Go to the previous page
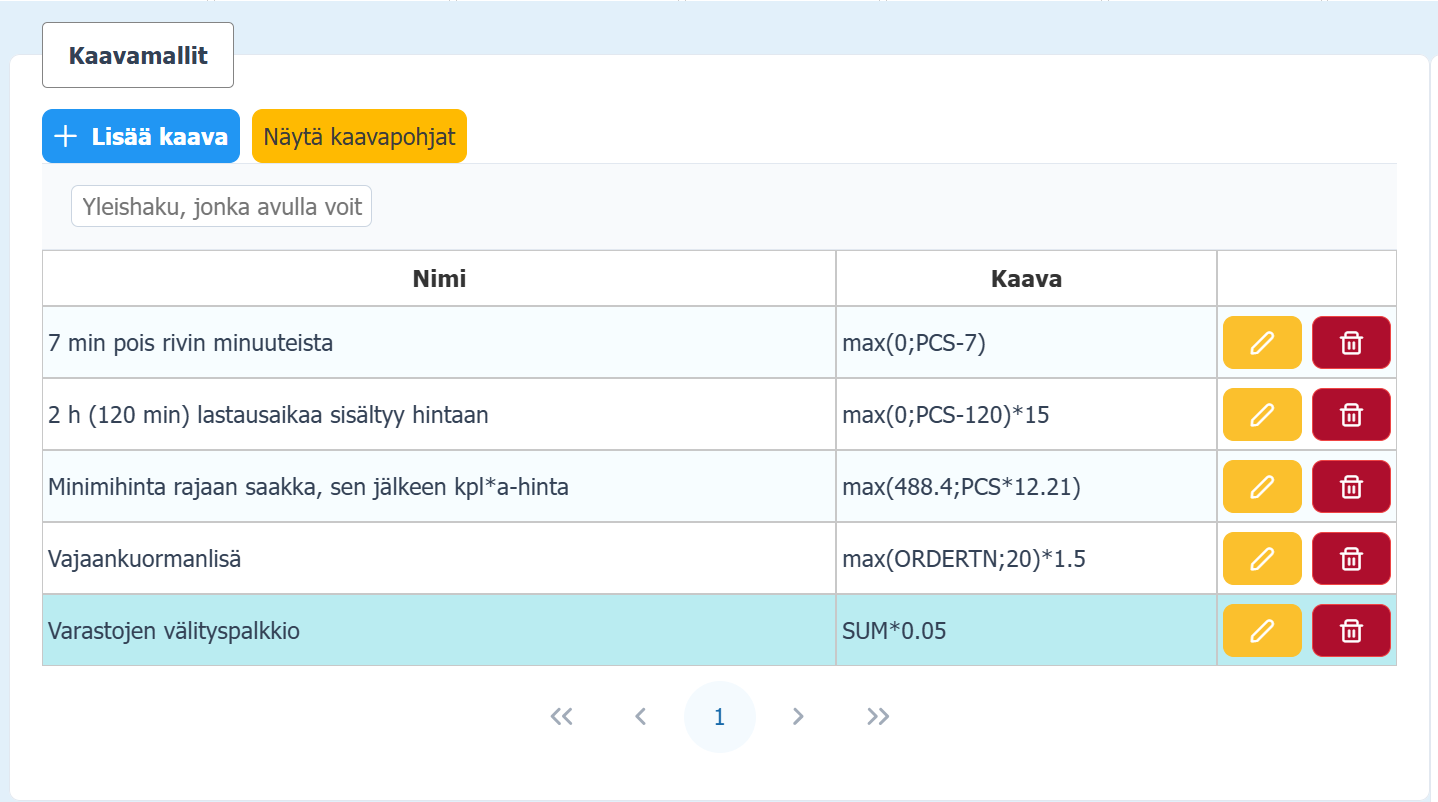 [x=641, y=716]
